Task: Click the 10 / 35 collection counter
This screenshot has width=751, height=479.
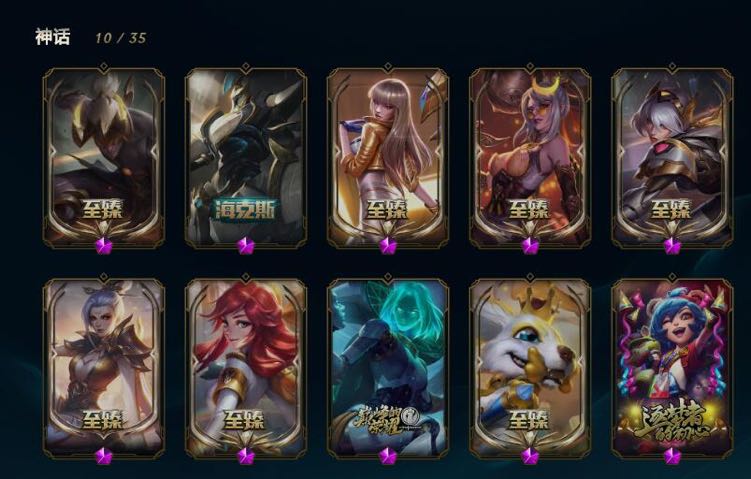Action: tap(121, 38)
